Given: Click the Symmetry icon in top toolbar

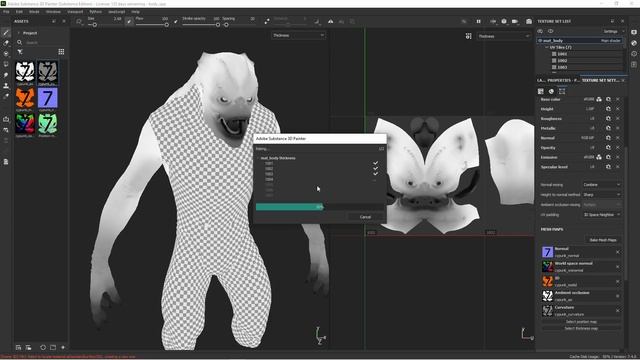Looking at the screenshot, I should [331, 22].
